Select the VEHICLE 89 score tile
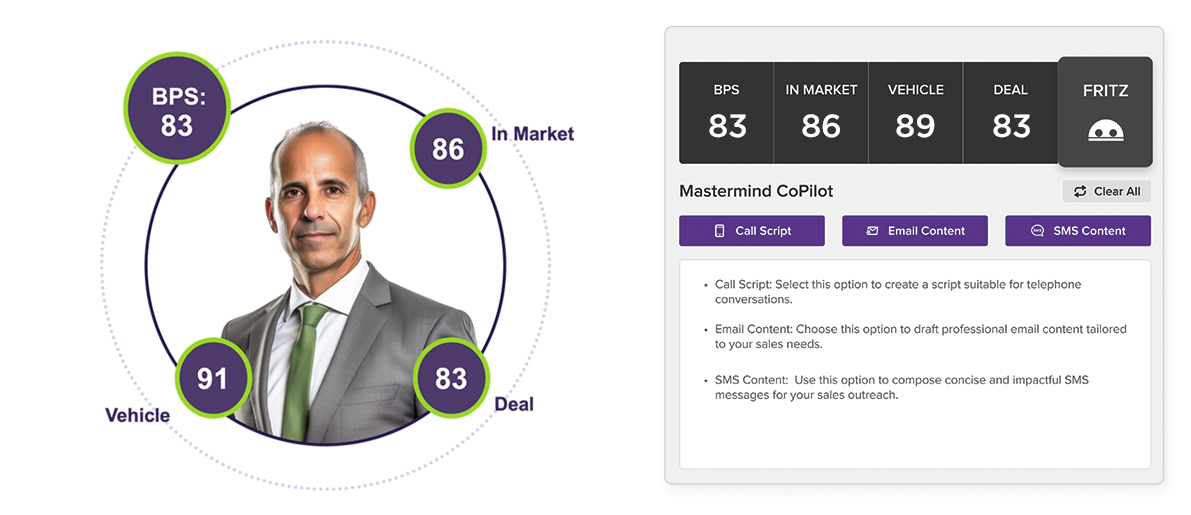This screenshot has height=515, width=1191. [x=915, y=113]
